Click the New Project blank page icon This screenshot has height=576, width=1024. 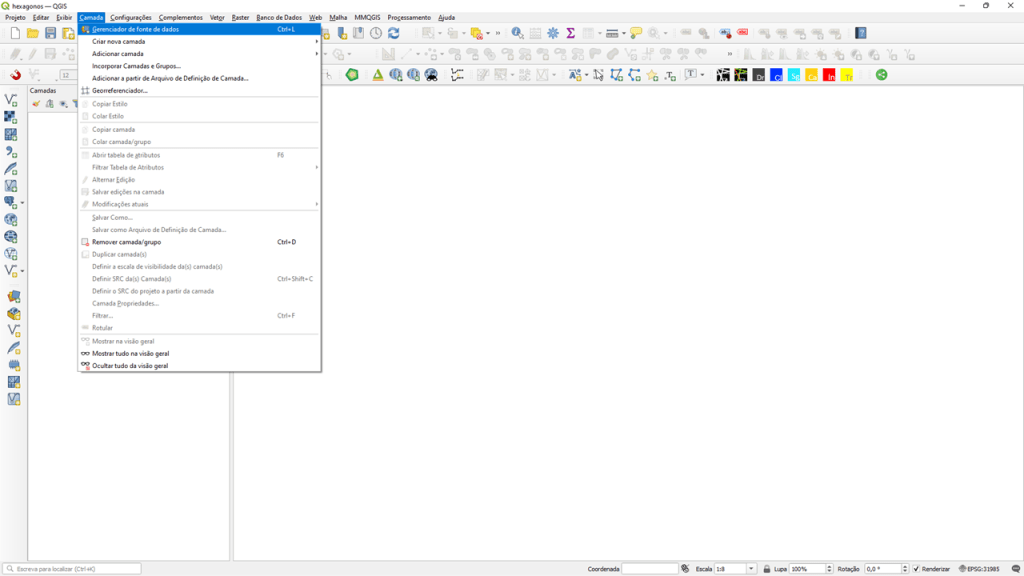(x=16, y=33)
